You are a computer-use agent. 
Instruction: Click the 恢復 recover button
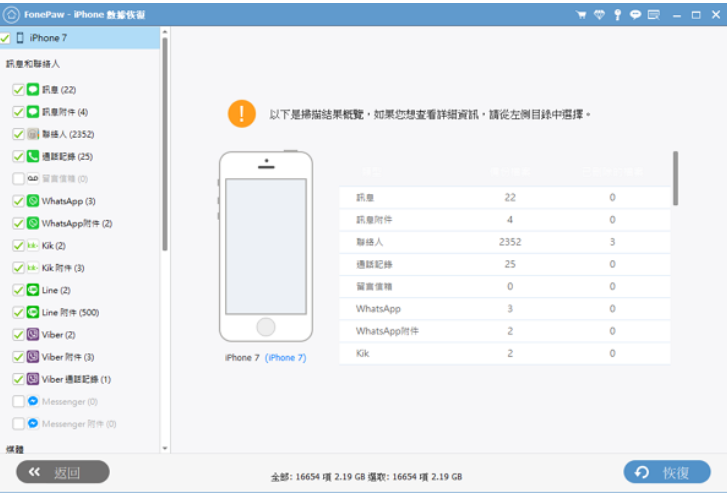click(667, 472)
